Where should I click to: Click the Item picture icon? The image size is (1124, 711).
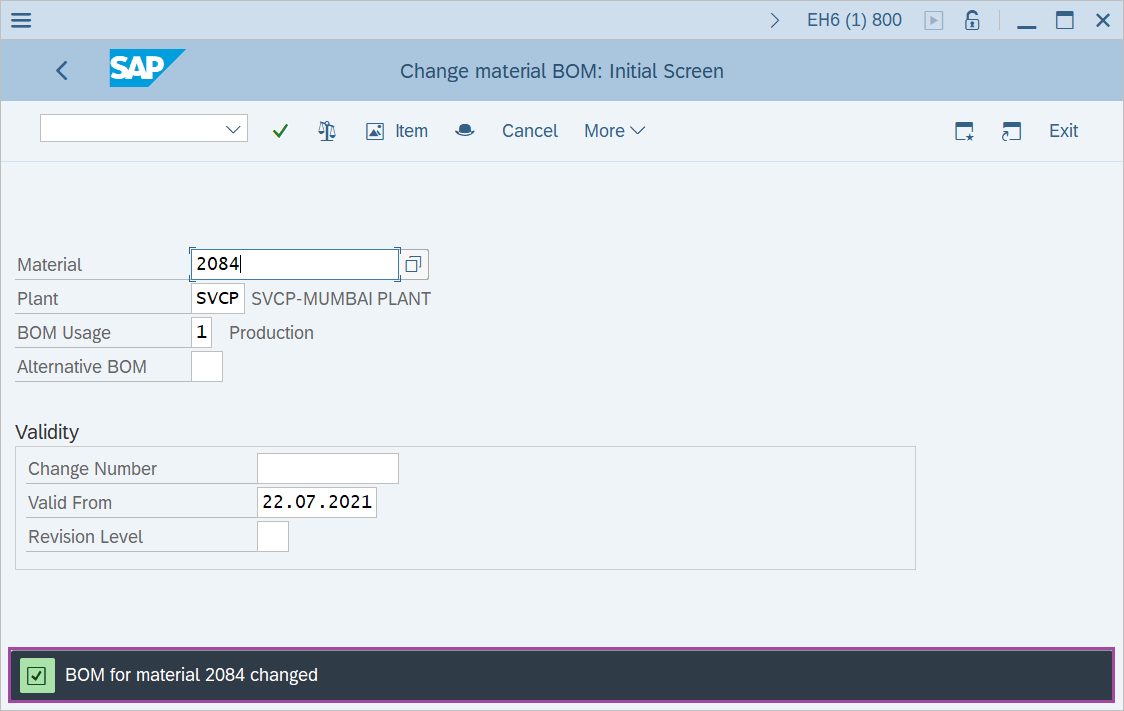[375, 131]
